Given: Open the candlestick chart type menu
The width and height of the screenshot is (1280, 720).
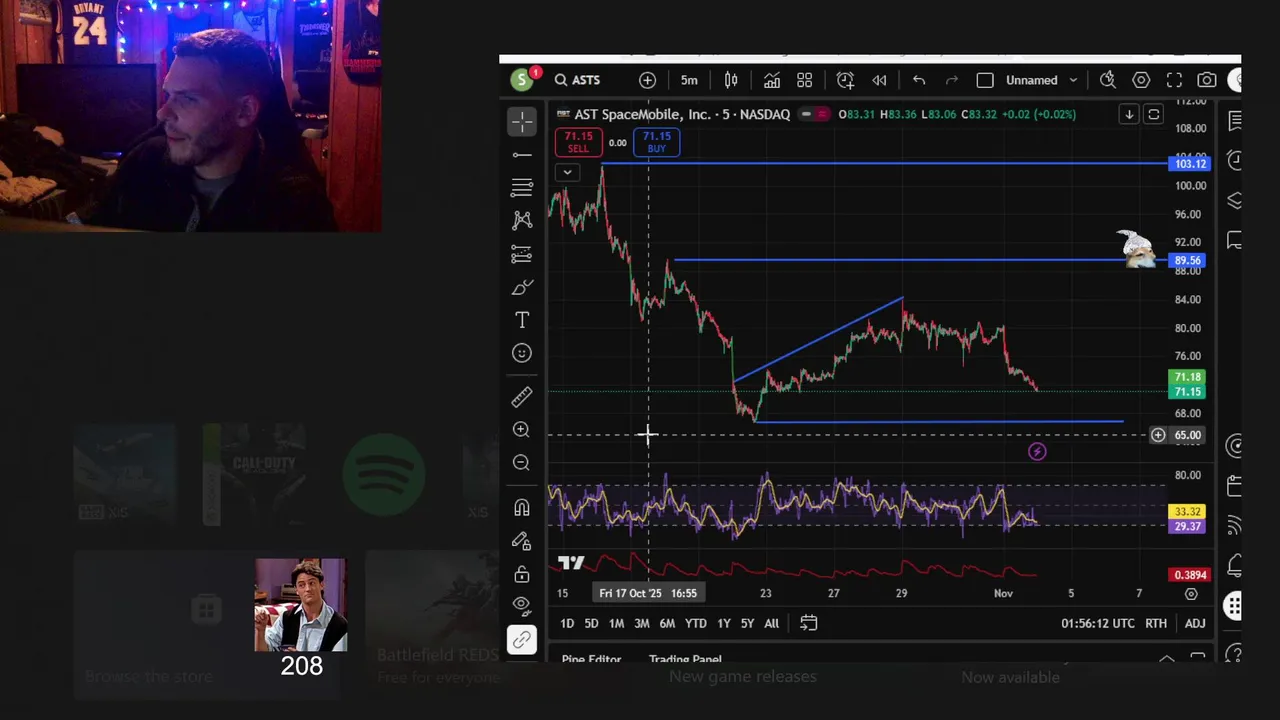Looking at the screenshot, I should coord(731,80).
